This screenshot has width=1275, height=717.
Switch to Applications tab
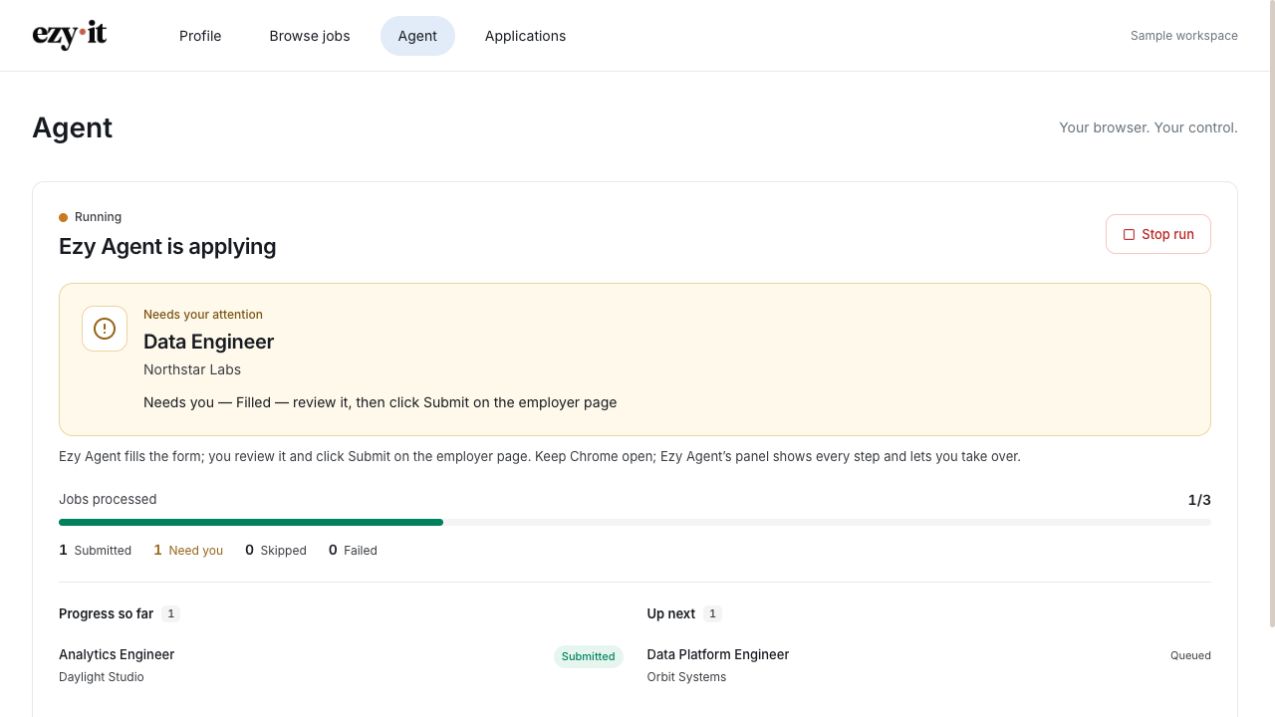525,36
